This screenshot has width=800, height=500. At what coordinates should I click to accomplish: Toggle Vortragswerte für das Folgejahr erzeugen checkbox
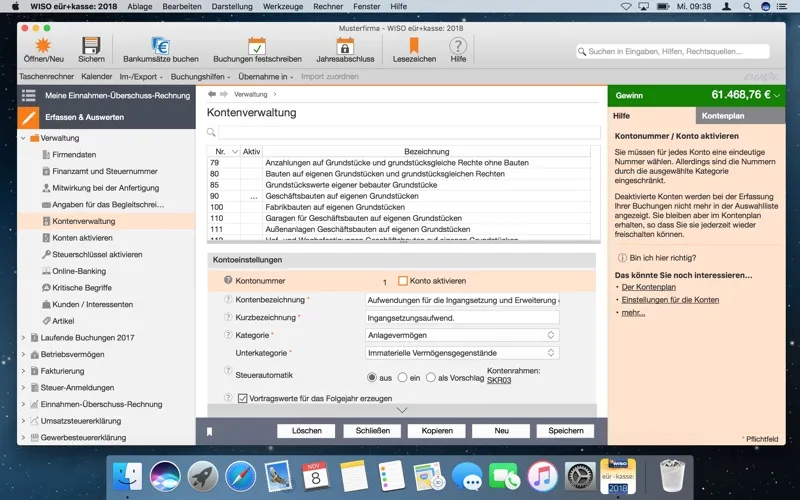(242, 398)
